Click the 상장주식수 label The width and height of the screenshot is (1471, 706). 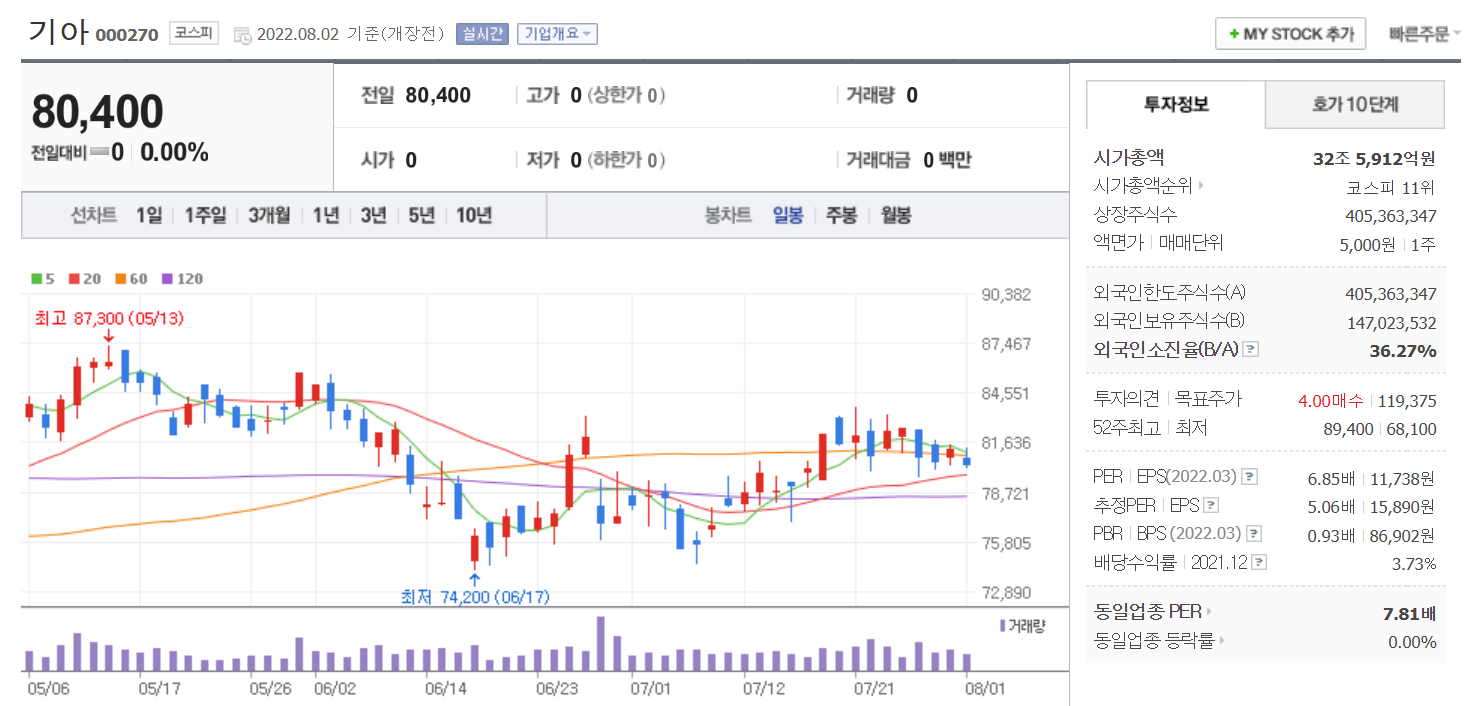1136,214
